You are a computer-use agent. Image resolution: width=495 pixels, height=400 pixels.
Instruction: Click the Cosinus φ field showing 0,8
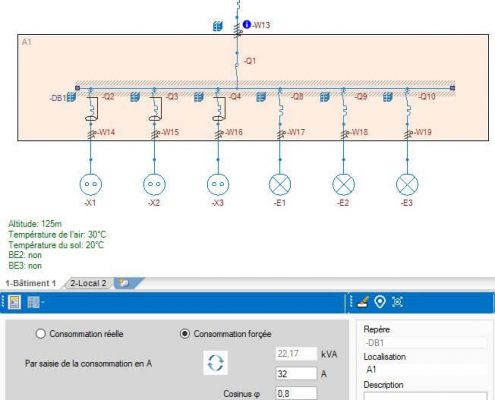click(x=296, y=393)
